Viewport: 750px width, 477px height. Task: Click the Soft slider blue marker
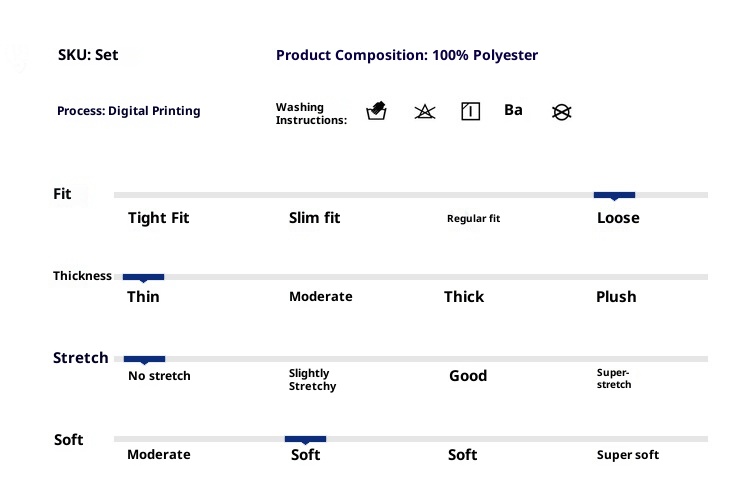(x=305, y=439)
